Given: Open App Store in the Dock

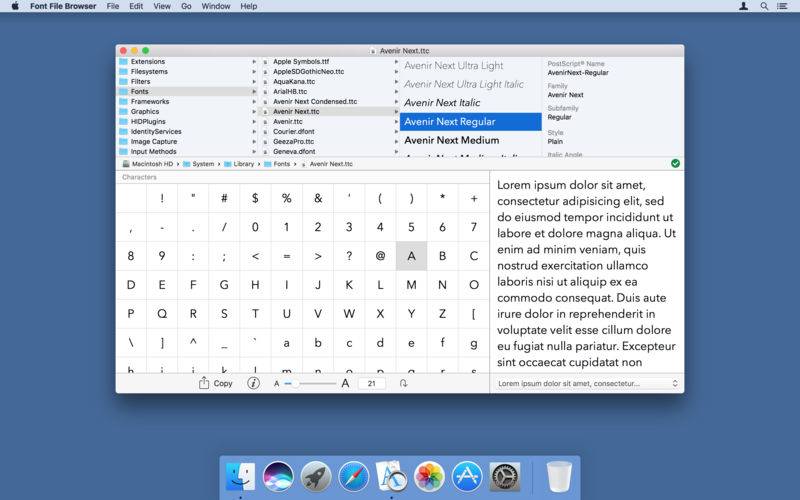Looking at the screenshot, I should pos(467,476).
